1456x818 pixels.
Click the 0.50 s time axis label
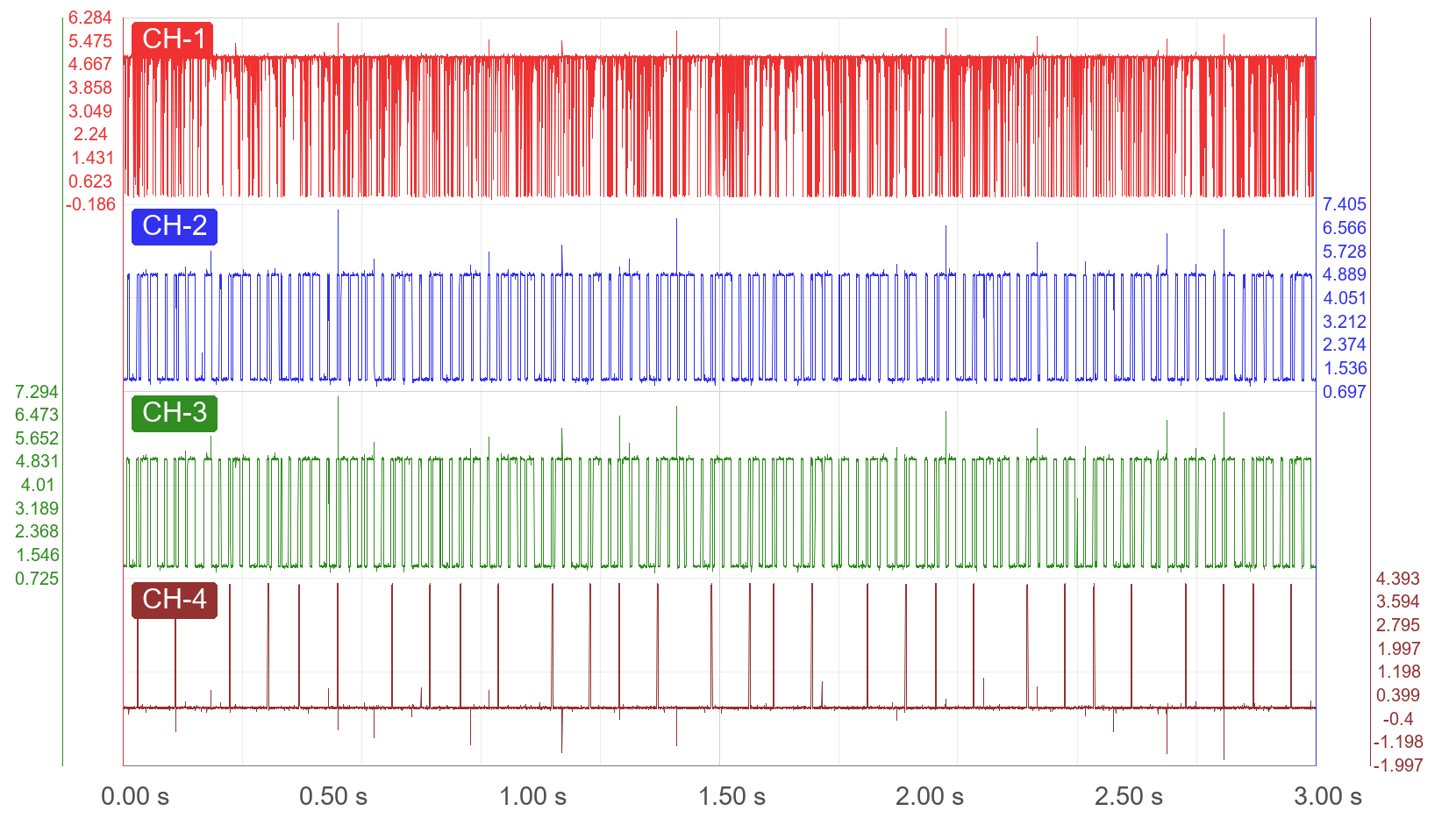tap(333, 796)
